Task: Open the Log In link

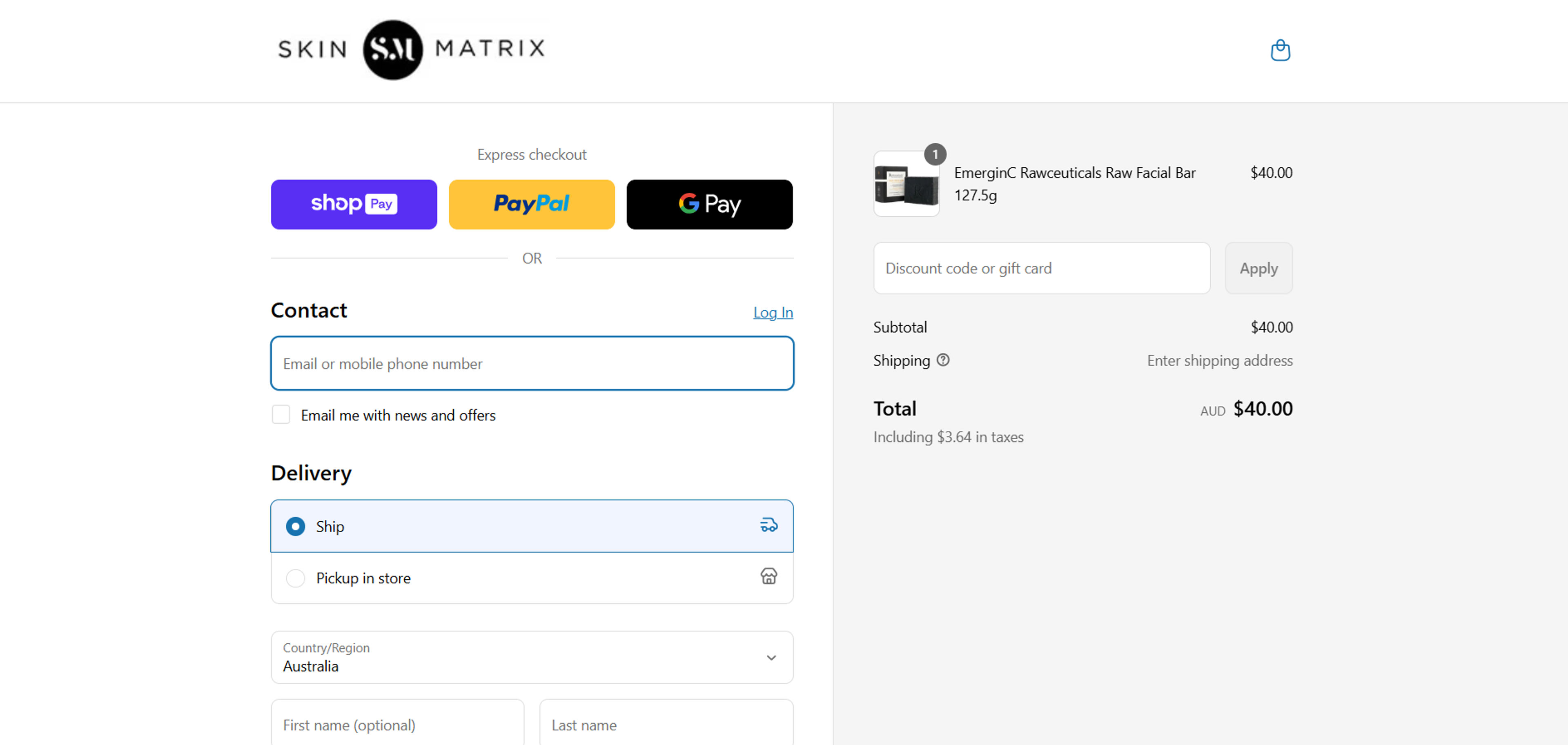Action: 773,312
